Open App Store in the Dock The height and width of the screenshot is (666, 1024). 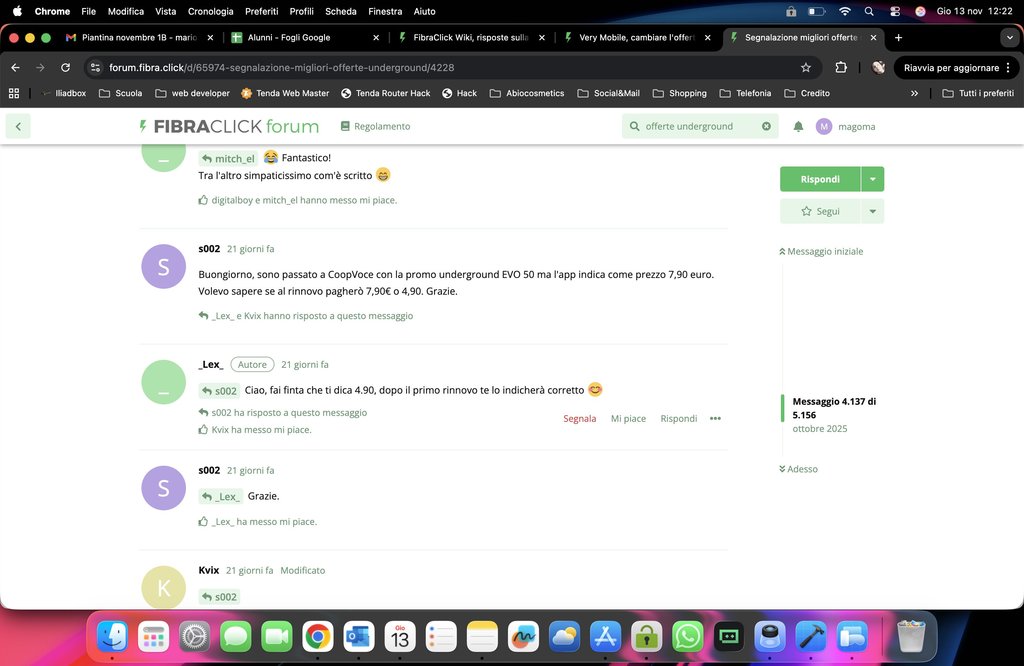coord(605,637)
